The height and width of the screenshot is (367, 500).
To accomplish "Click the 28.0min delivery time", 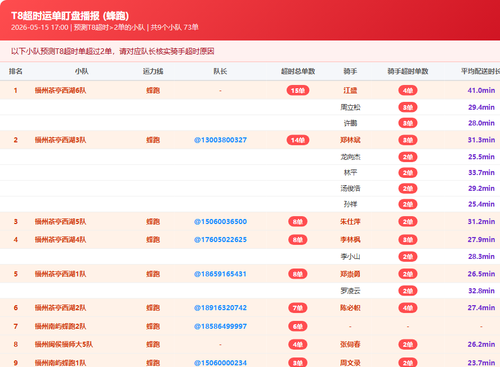I will tap(481, 123).
